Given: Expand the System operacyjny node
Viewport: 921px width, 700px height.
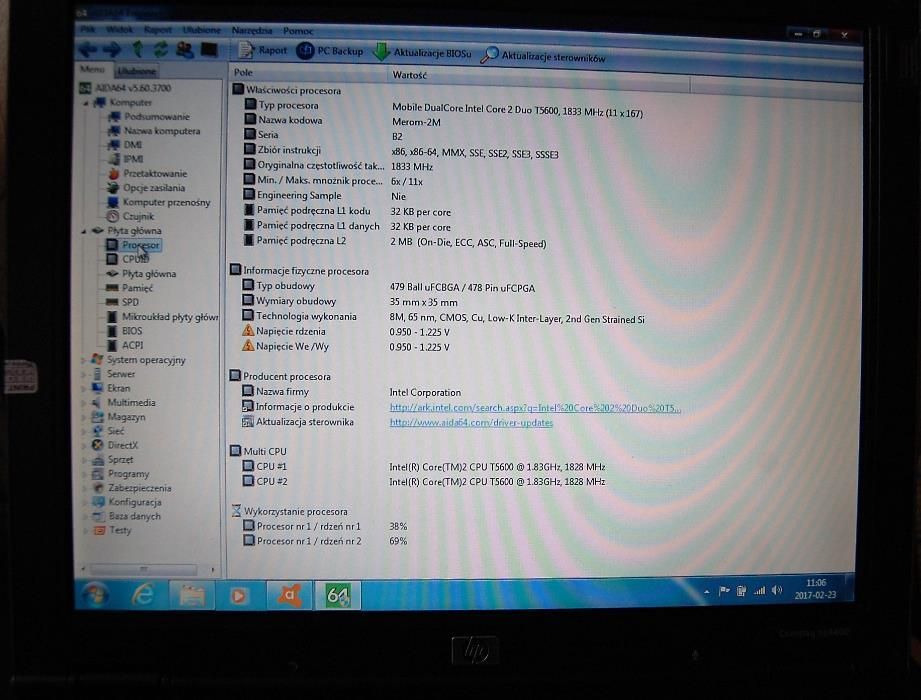Looking at the screenshot, I should (x=83, y=360).
